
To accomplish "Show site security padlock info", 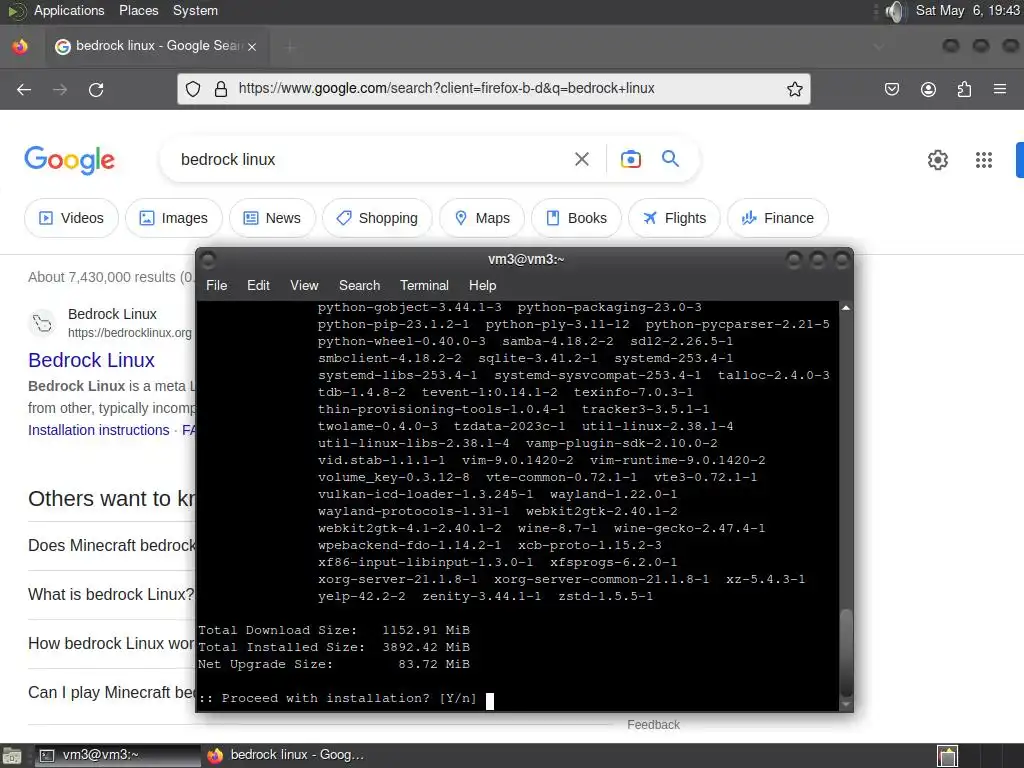I will [221, 89].
